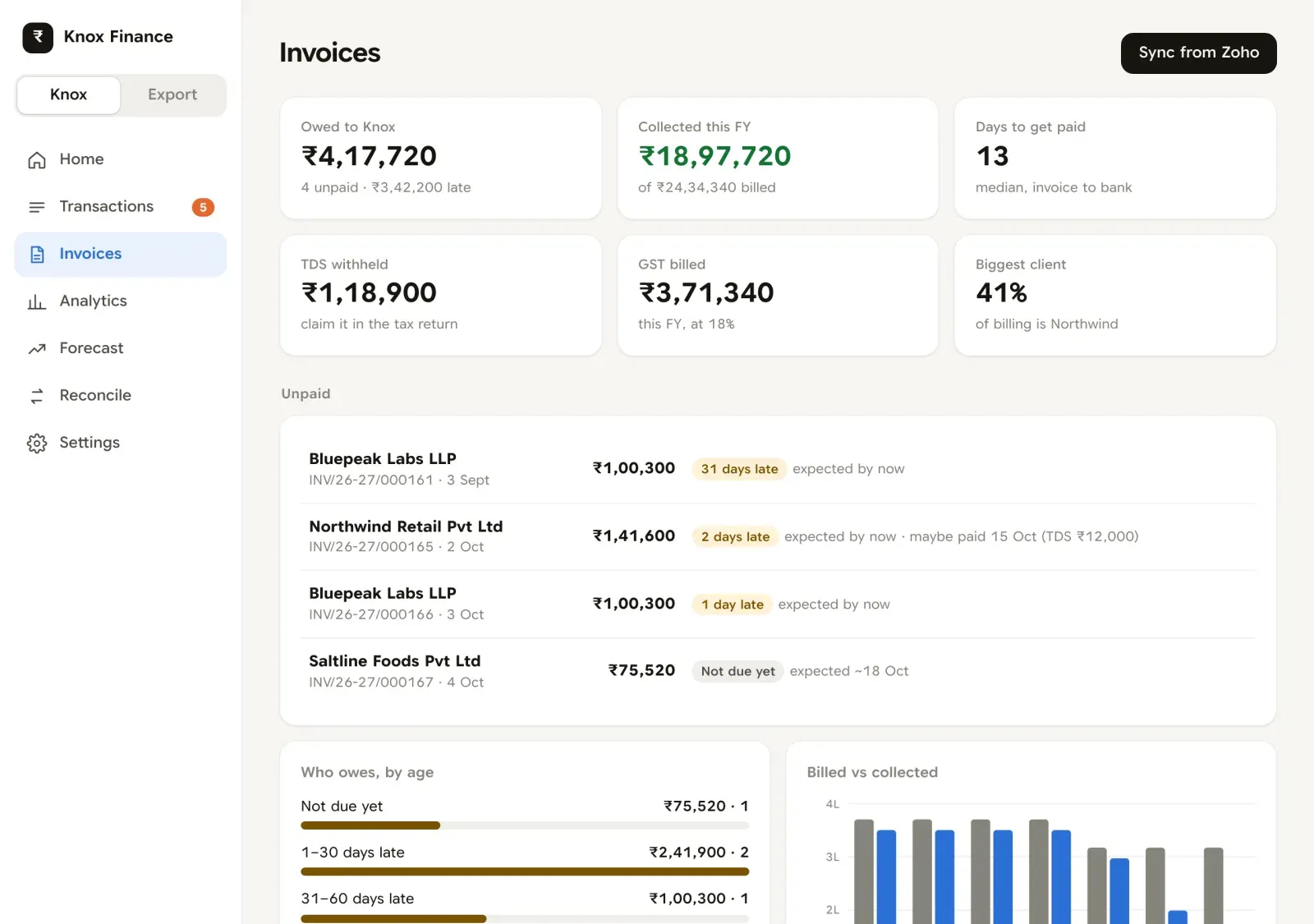Click the Invoices document icon

(x=37, y=255)
